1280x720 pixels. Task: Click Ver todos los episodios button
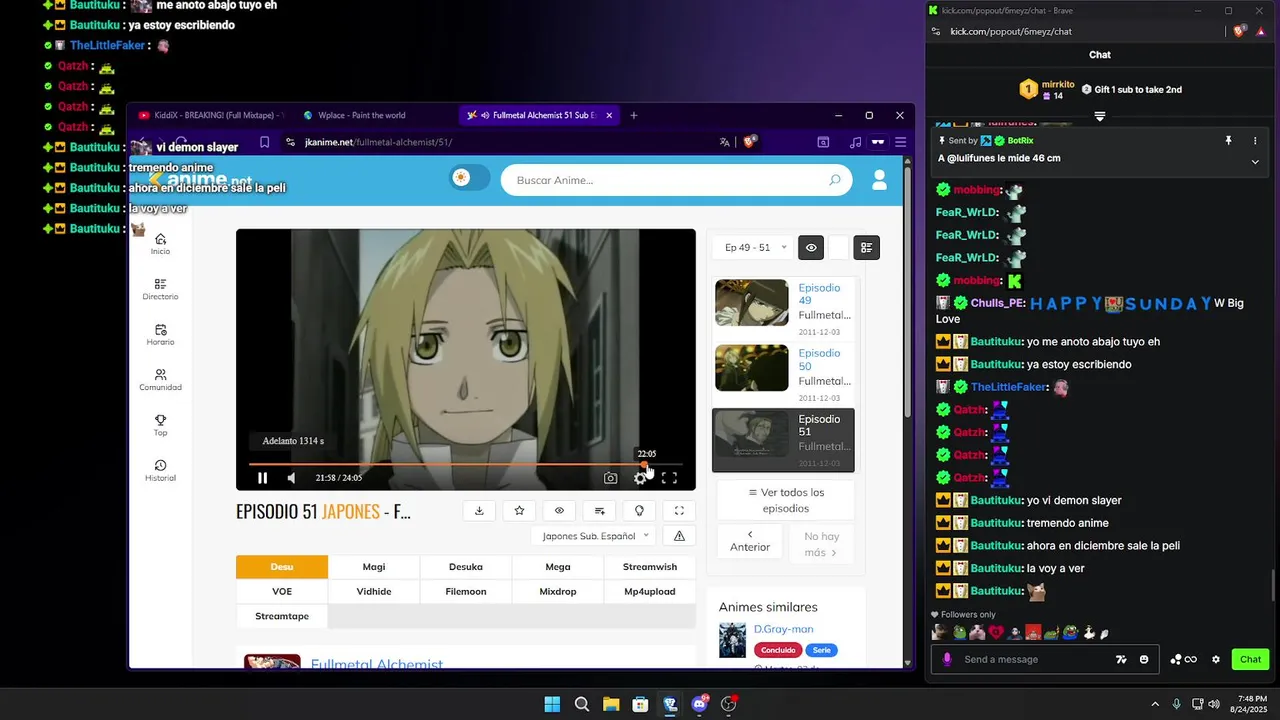(786, 500)
